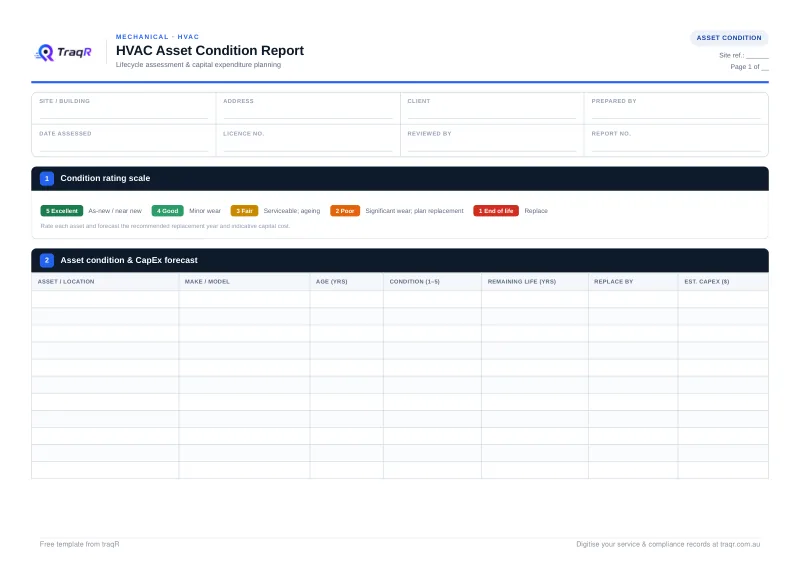The height and width of the screenshot is (566, 800).
Task: Click the Lifecycle assessment subtitle text
Action: [198, 65]
